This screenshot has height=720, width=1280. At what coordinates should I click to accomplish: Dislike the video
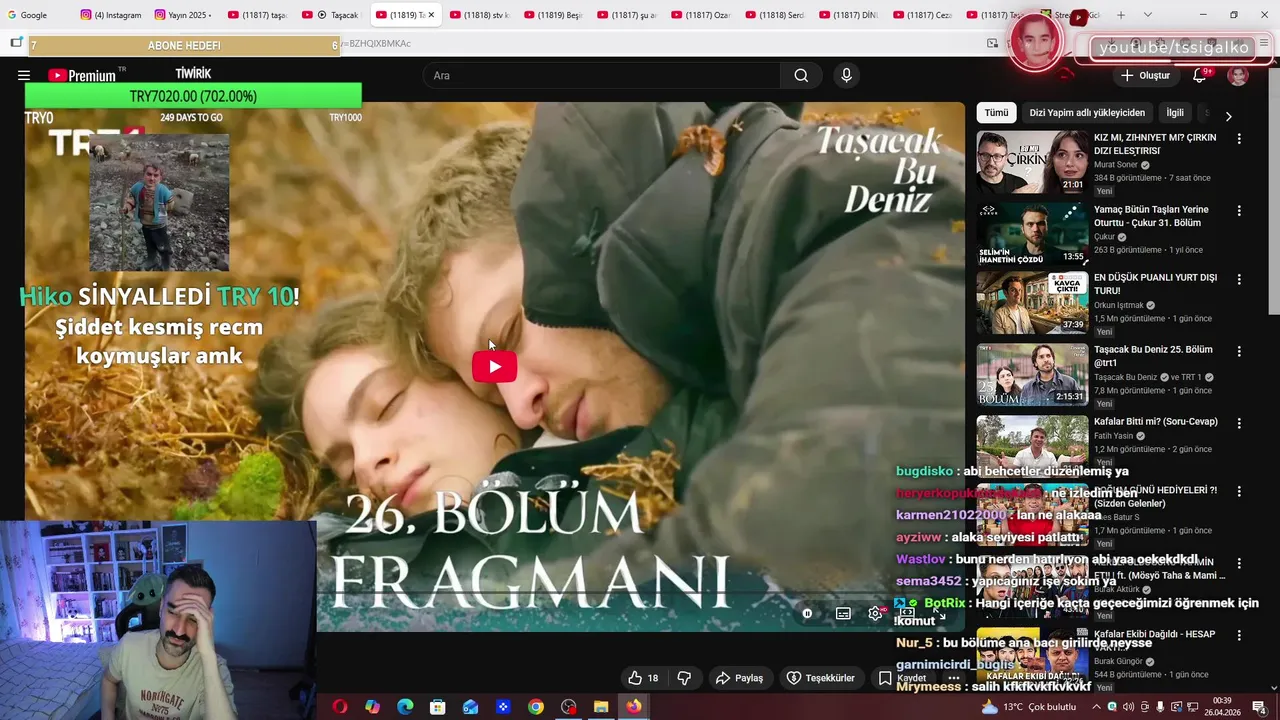(684, 678)
